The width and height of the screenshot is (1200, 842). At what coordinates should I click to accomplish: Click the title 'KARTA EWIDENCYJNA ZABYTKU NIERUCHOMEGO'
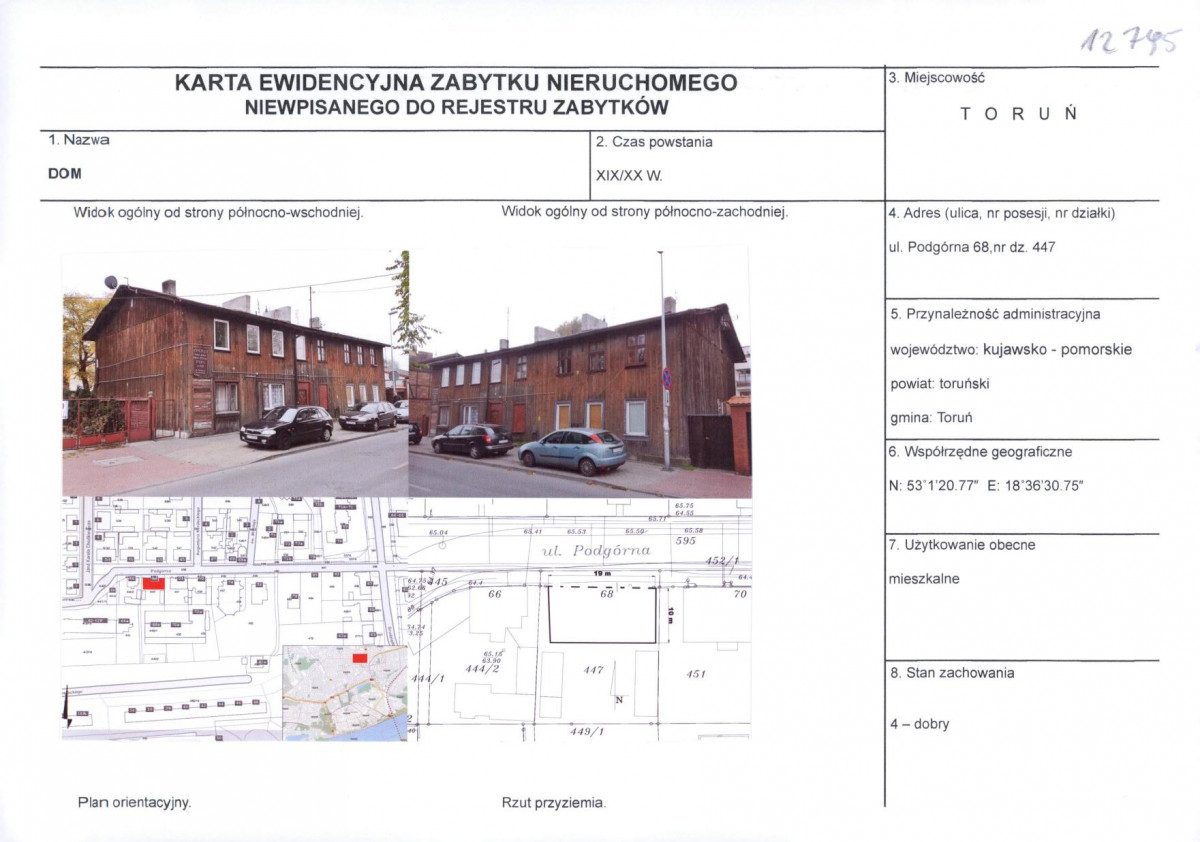(x=456, y=83)
